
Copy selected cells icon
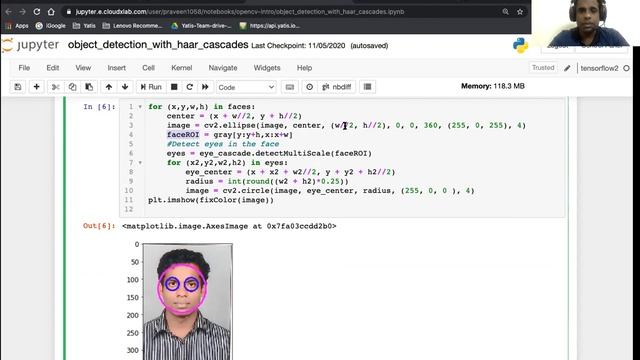tap(72, 87)
